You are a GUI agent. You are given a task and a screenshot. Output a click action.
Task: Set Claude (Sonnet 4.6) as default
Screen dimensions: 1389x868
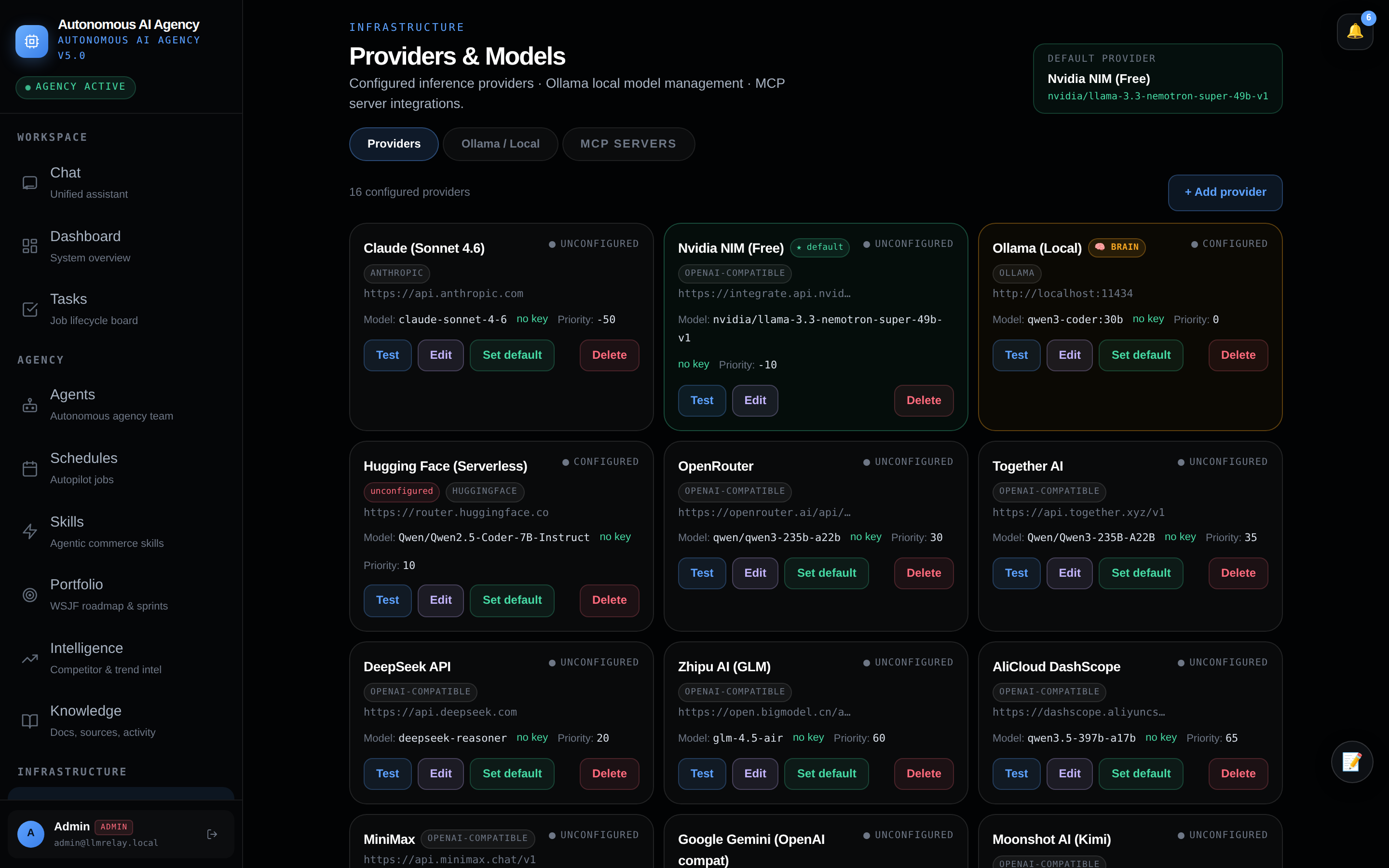tap(512, 355)
